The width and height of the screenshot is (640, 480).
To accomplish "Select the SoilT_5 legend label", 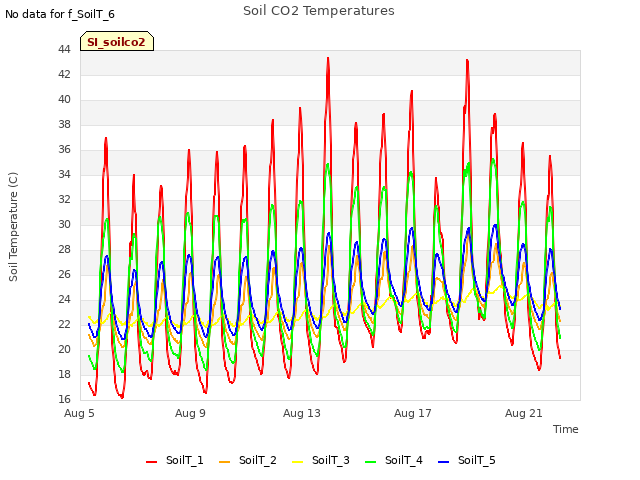I will [x=476, y=460].
